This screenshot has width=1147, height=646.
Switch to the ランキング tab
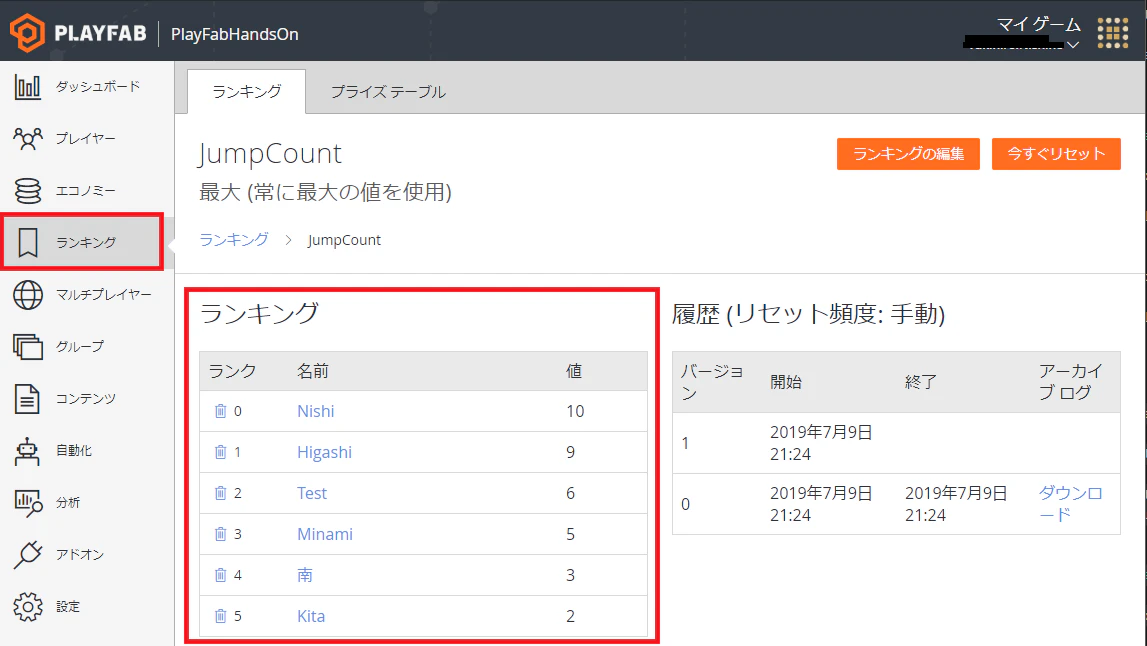tap(247, 91)
